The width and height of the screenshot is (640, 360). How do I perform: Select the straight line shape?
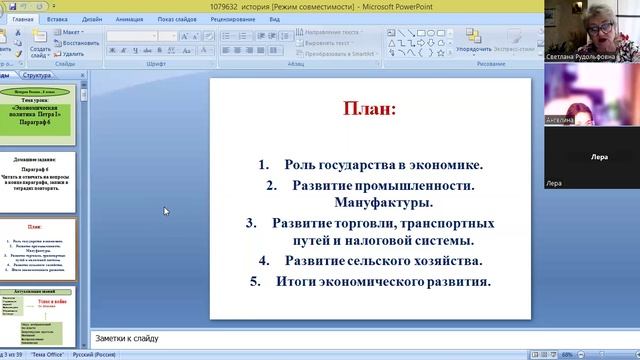pyautogui.click(x=401, y=33)
